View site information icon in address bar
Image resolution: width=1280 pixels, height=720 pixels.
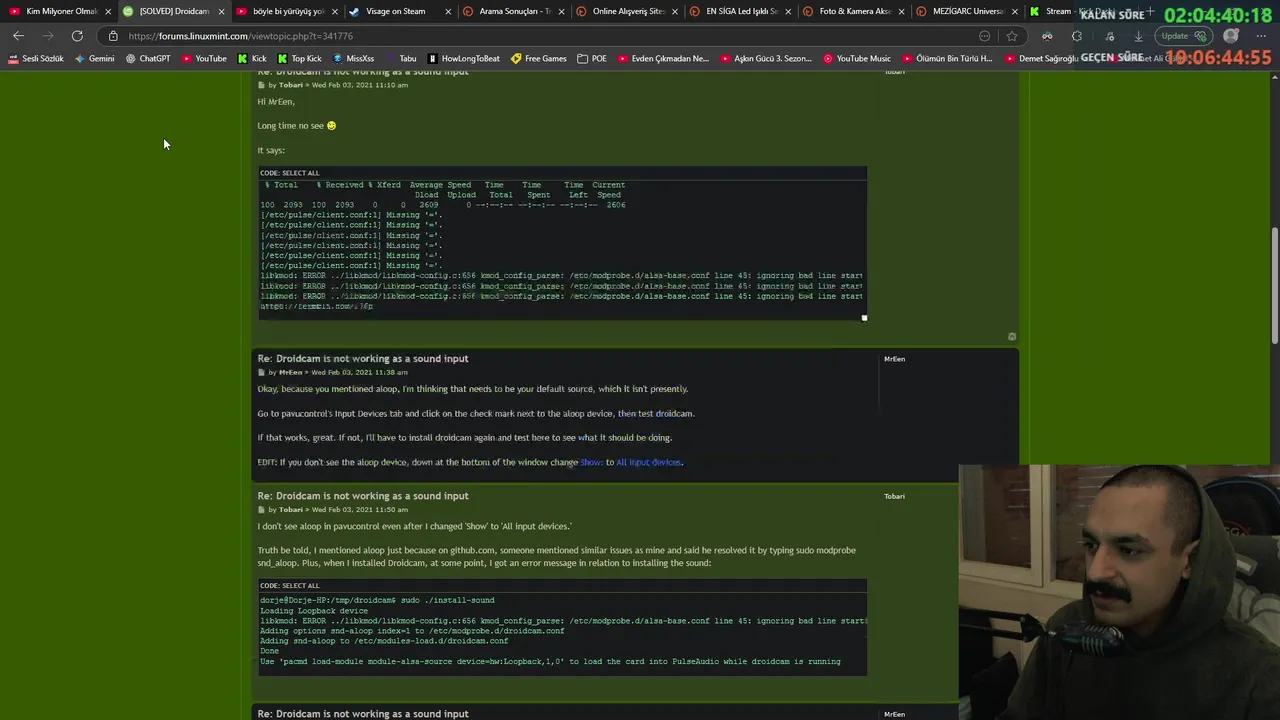tap(113, 36)
